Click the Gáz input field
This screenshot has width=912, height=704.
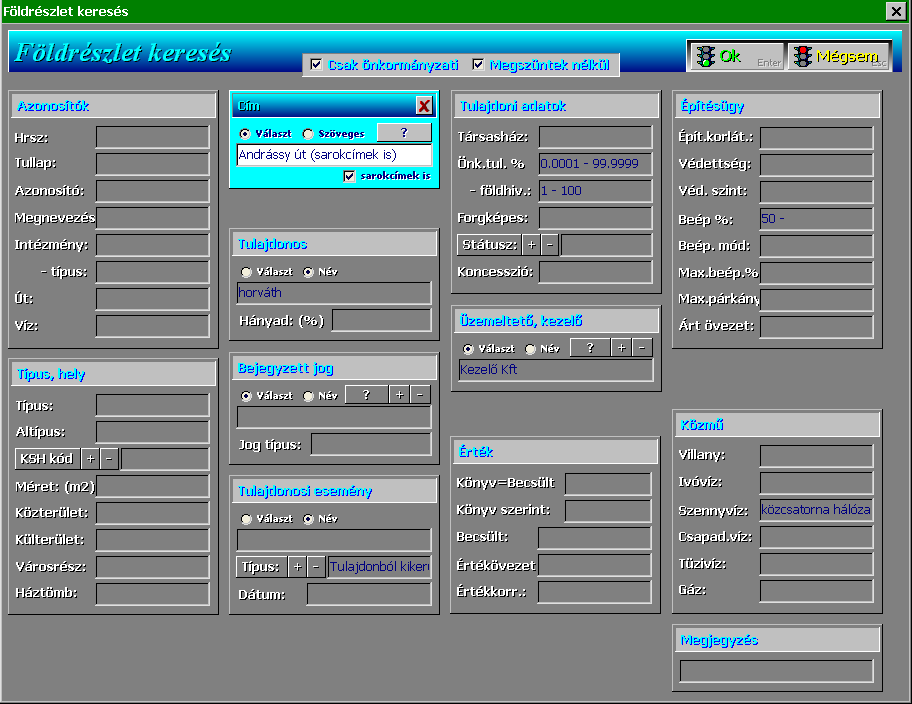pyautogui.click(x=817, y=591)
